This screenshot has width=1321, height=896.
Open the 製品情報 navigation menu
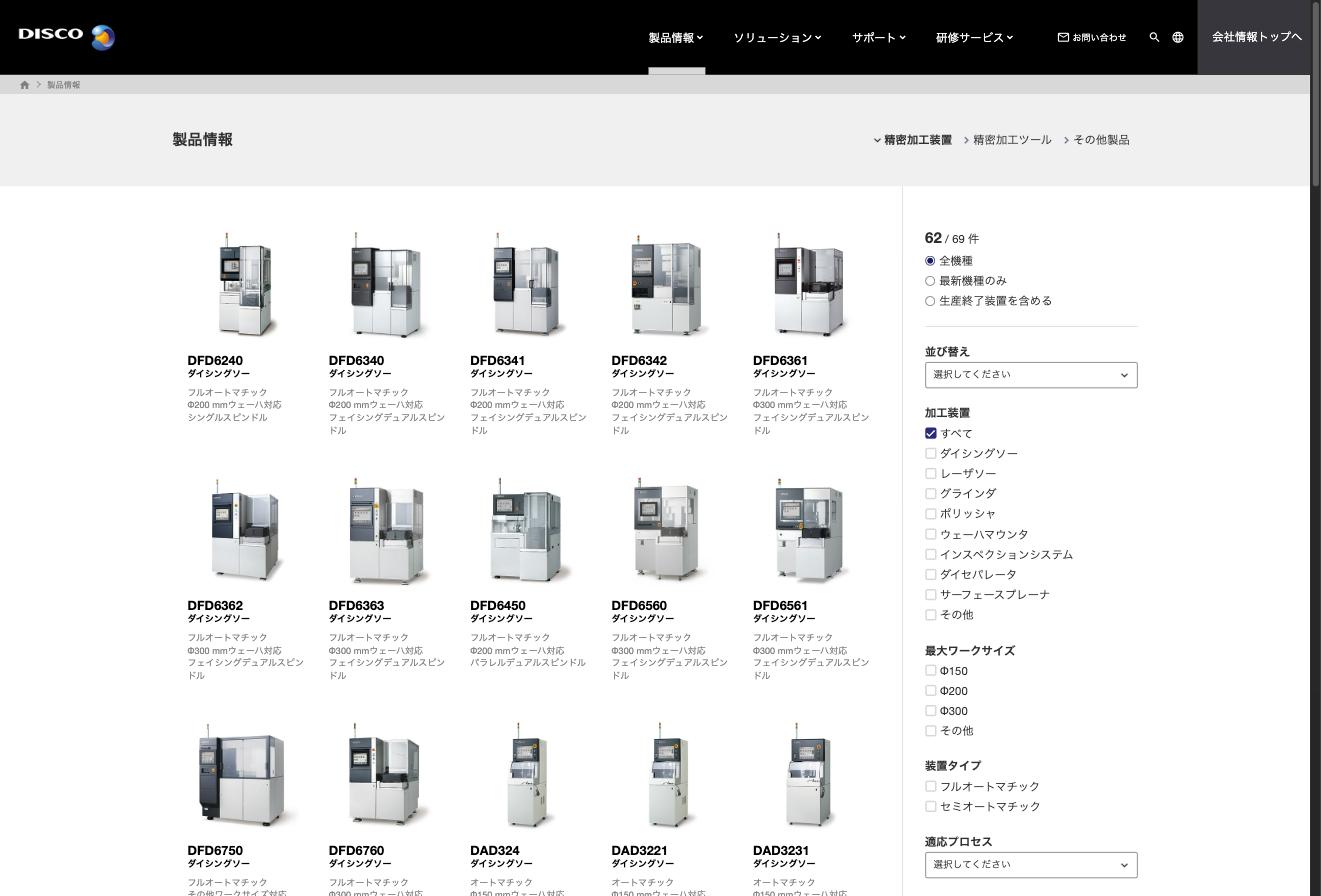pos(676,37)
